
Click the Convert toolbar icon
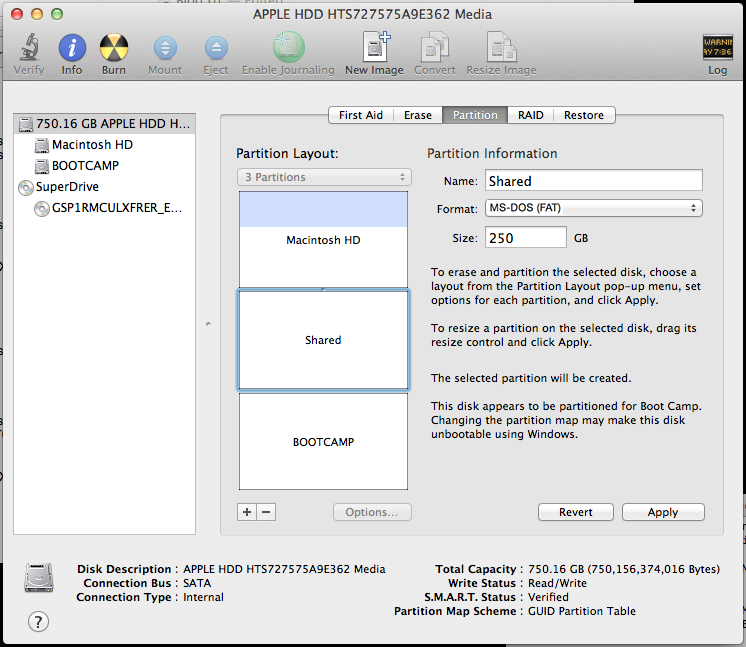tap(435, 47)
